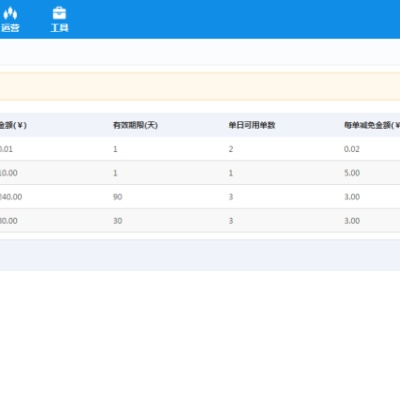Select validity 1 in the 0.01 row
Screen dimensions: 400x400
click(x=115, y=149)
